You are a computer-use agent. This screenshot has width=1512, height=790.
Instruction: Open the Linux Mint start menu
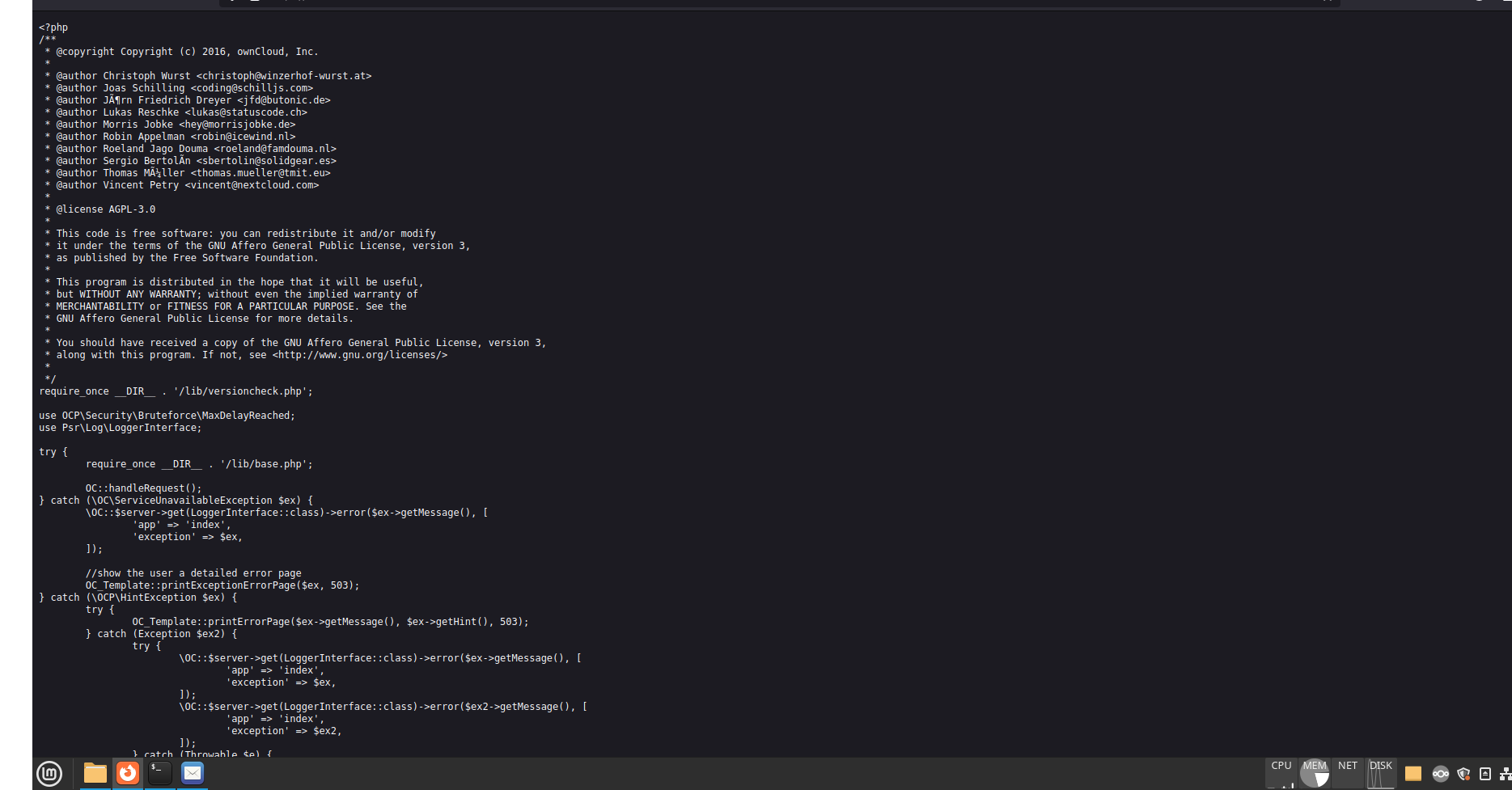pyautogui.click(x=49, y=774)
